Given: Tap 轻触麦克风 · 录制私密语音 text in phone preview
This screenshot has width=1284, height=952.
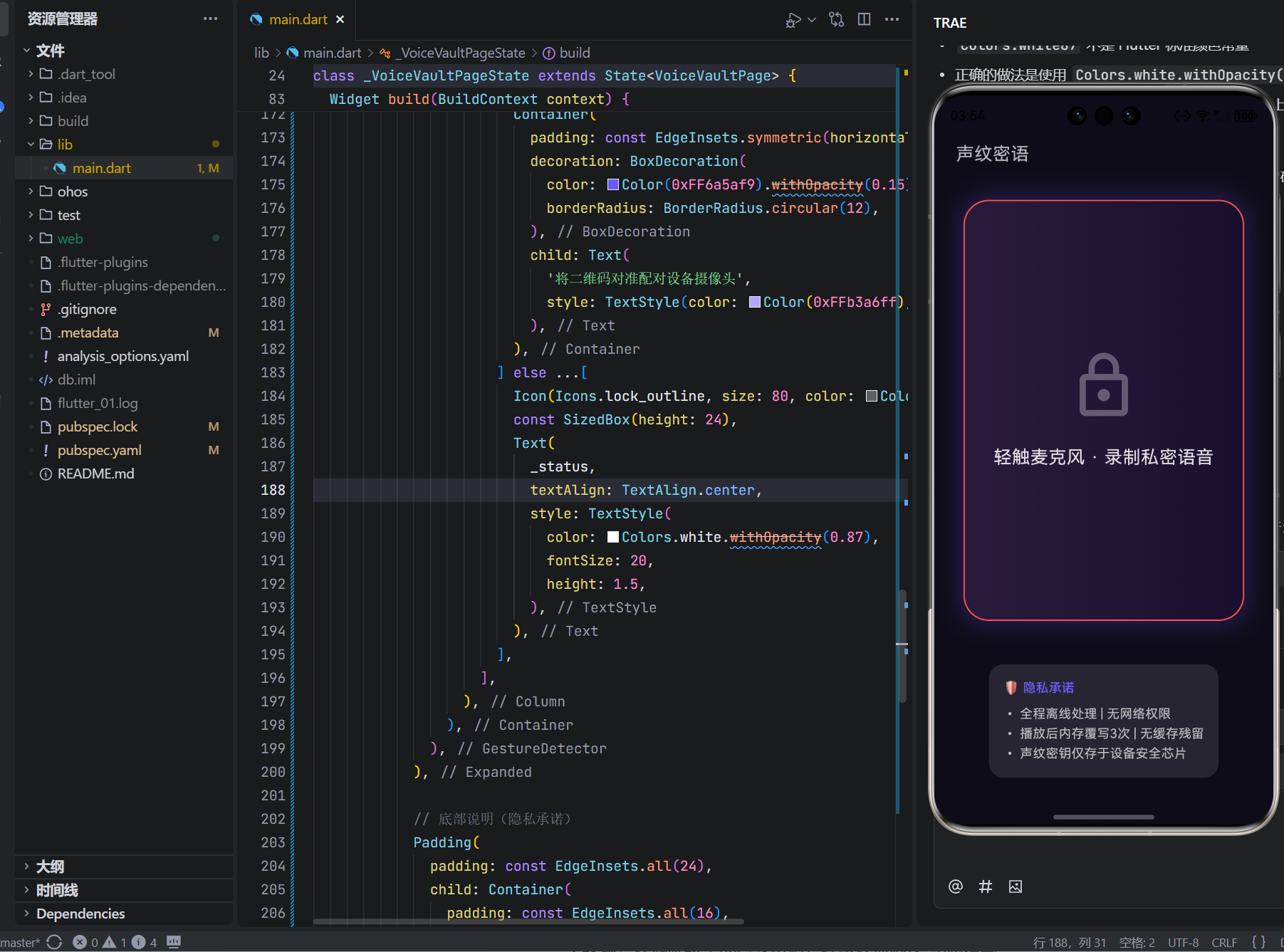Looking at the screenshot, I should 1103,457.
